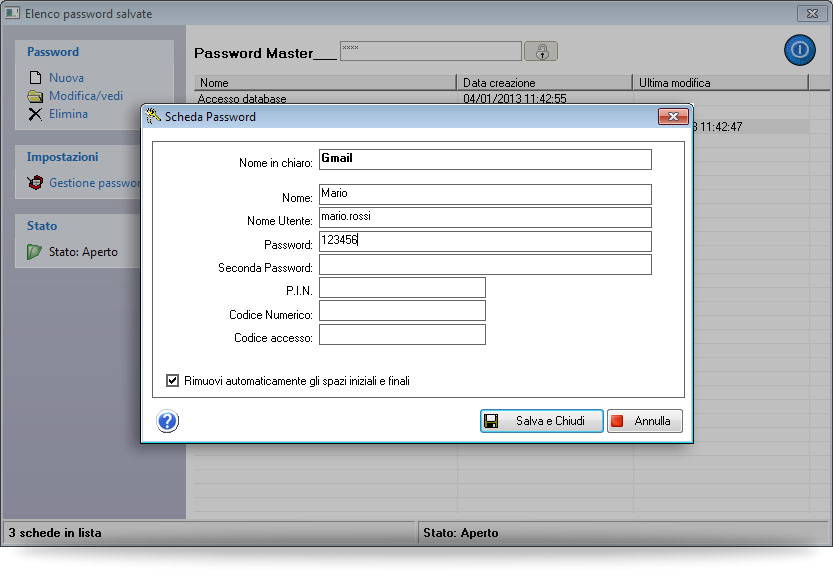Open the Nuova password link
This screenshot has height=576, width=833.
66,78
